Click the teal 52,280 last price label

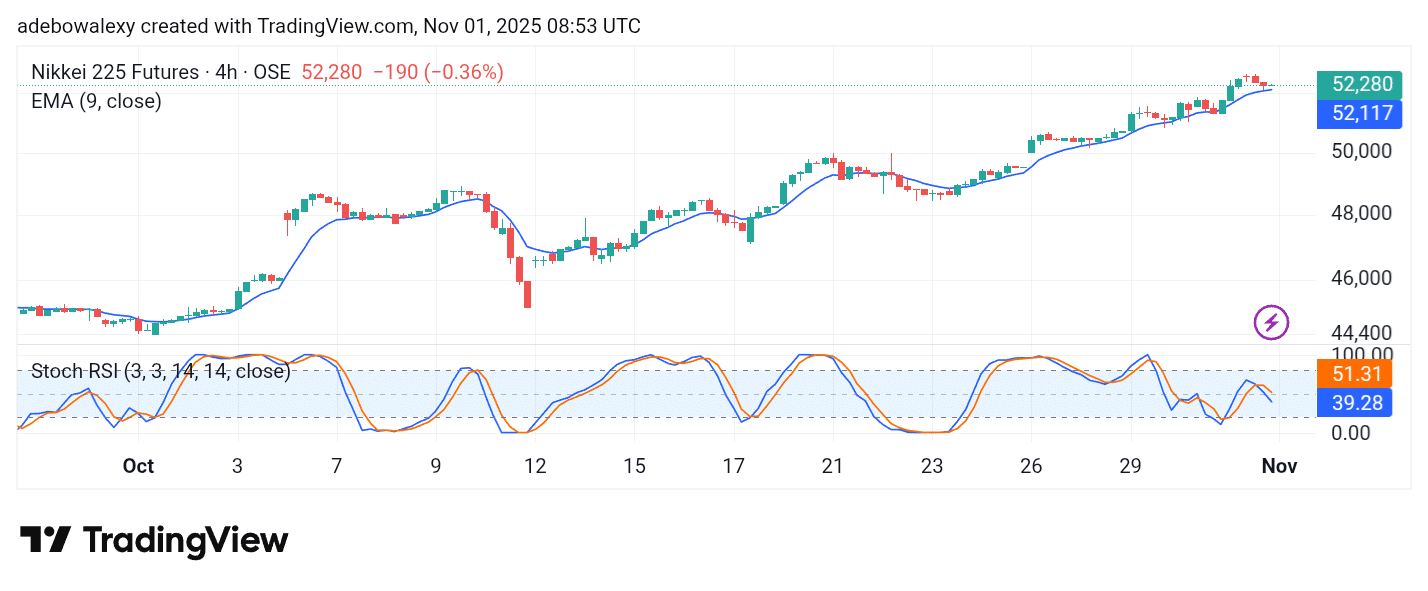[1360, 85]
